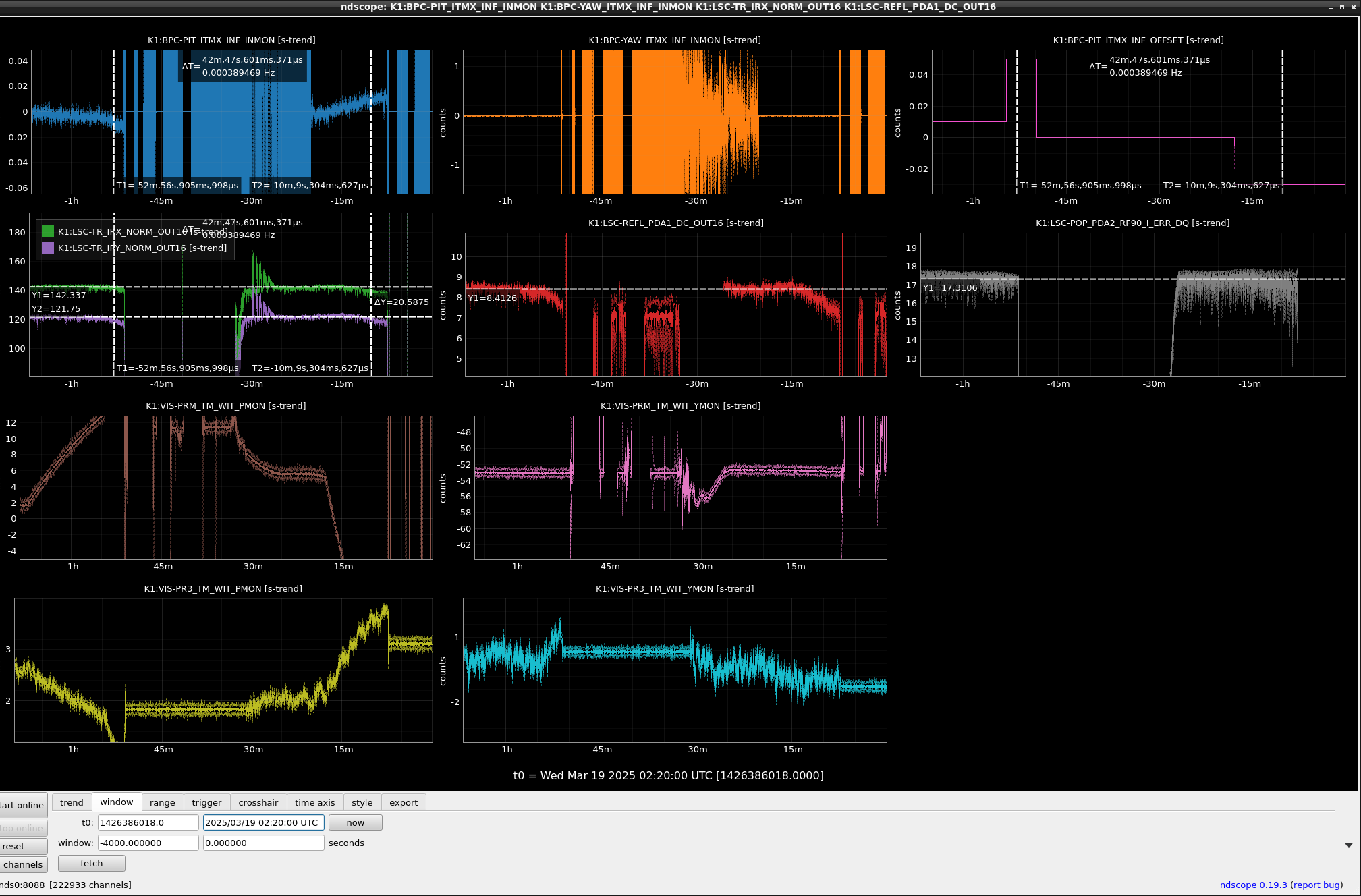Select the window tab
1361x896 pixels.
(117, 802)
